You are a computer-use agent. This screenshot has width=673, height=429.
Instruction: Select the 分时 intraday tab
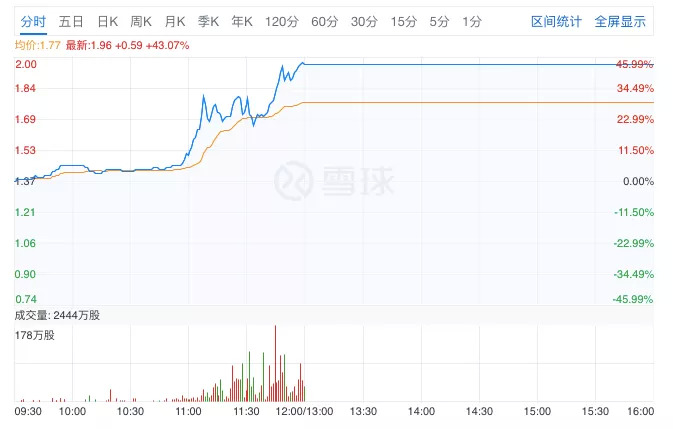click(32, 21)
